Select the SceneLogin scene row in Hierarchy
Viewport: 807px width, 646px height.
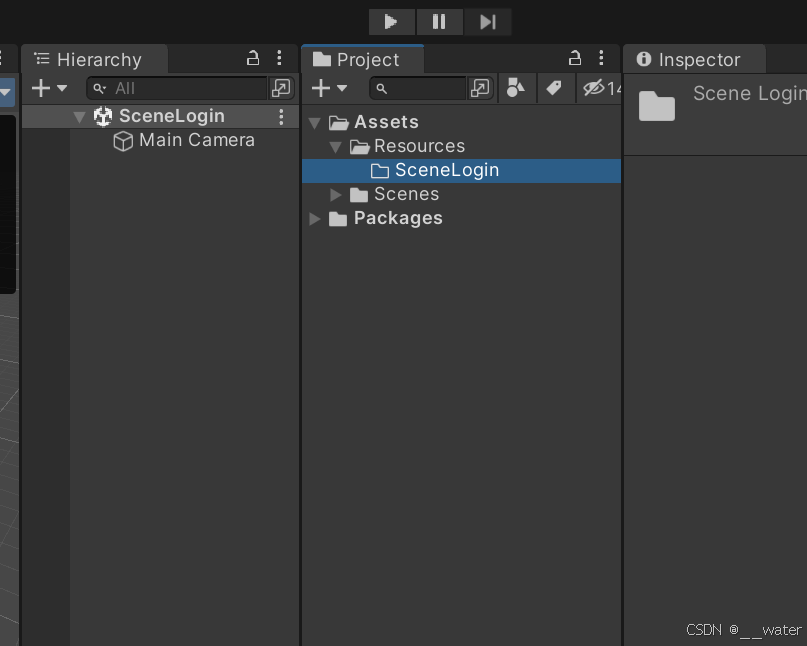coord(160,116)
